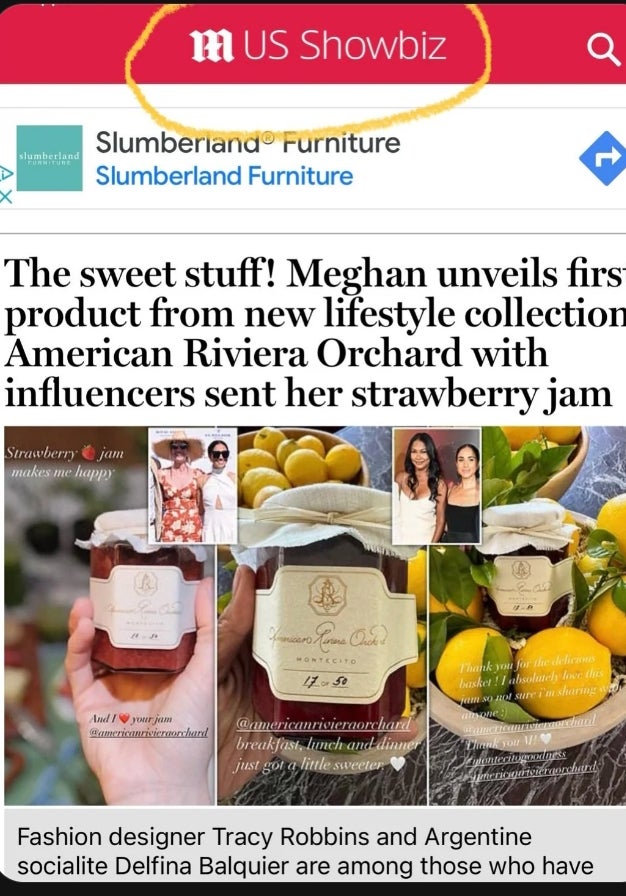Click the Slumberland teal logo square
Image resolution: width=626 pixels, height=896 pixels.
[50, 158]
